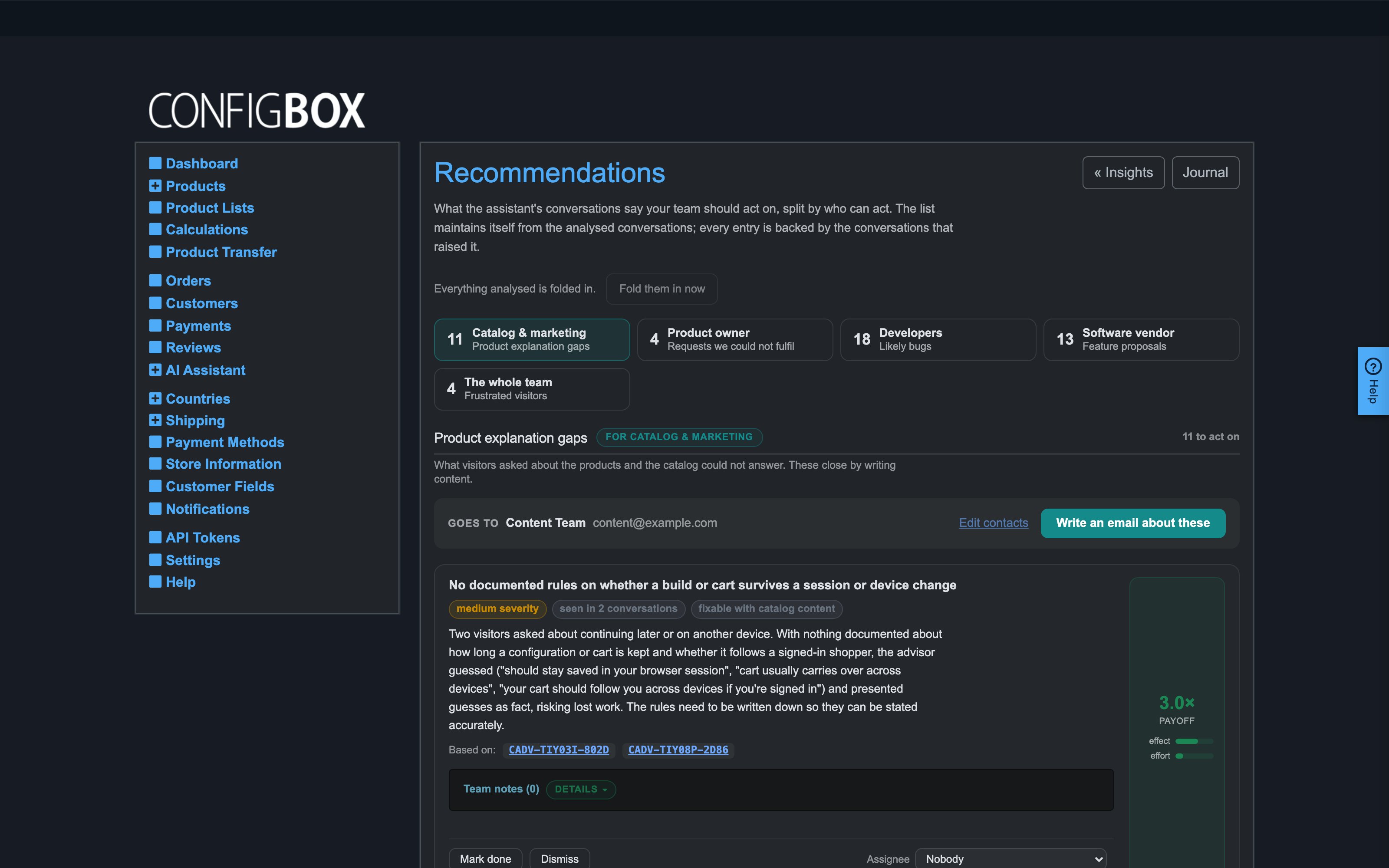The height and width of the screenshot is (868, 1389).
Task: Open conversation CADV-TIY08P-2D86
Action: click(678, 750)
